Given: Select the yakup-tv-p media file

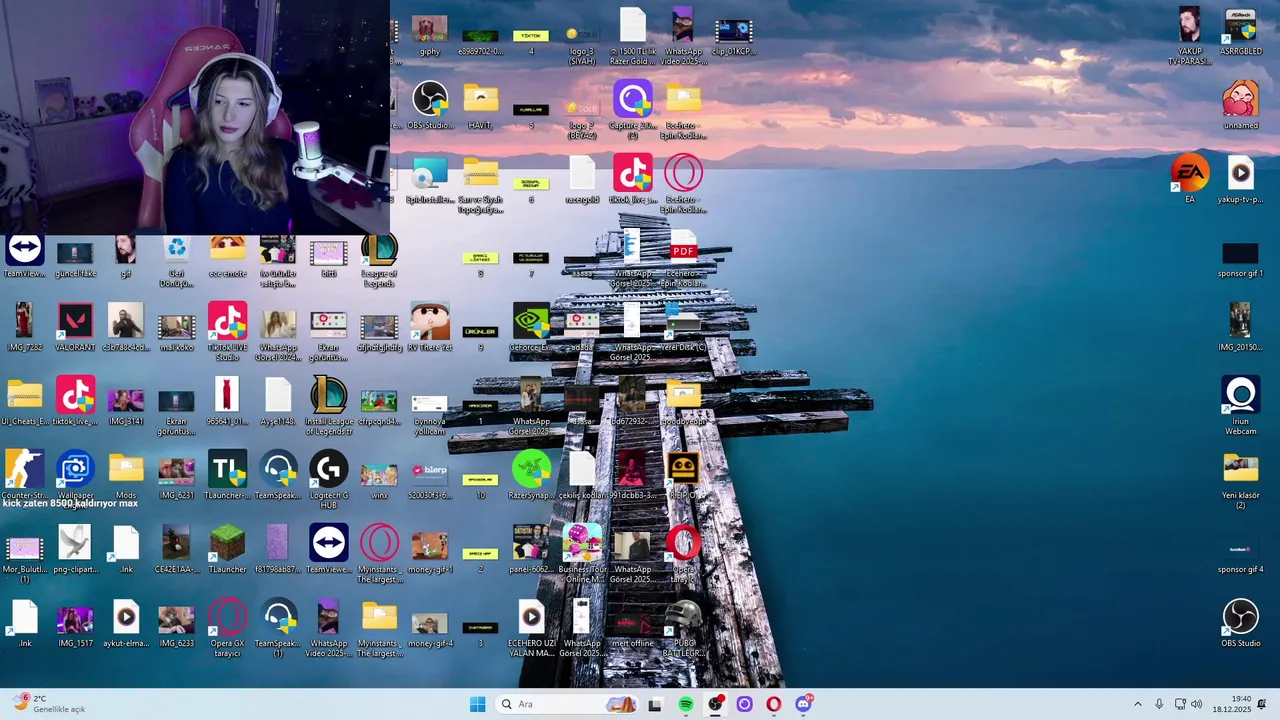Looking at the screenshot, I should point(1241,180).
